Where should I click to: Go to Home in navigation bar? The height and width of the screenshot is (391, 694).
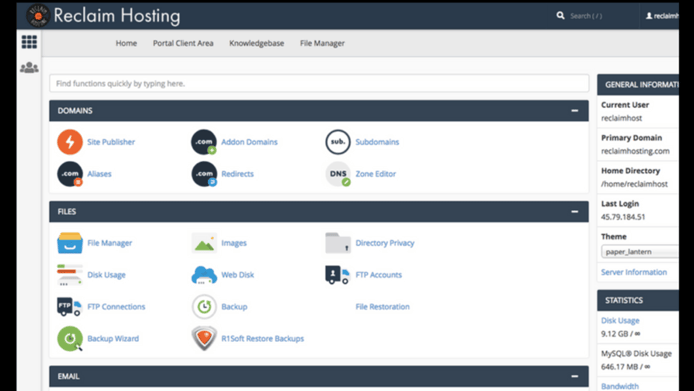pos(126,43)
